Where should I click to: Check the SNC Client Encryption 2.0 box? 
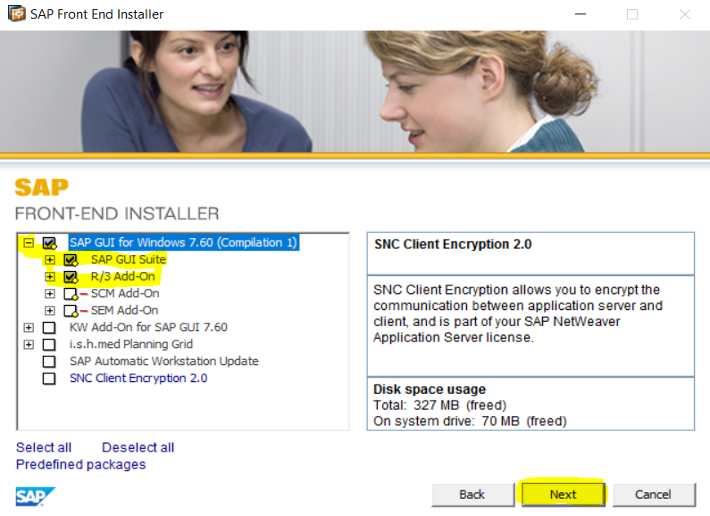click(x=49, y=379)
